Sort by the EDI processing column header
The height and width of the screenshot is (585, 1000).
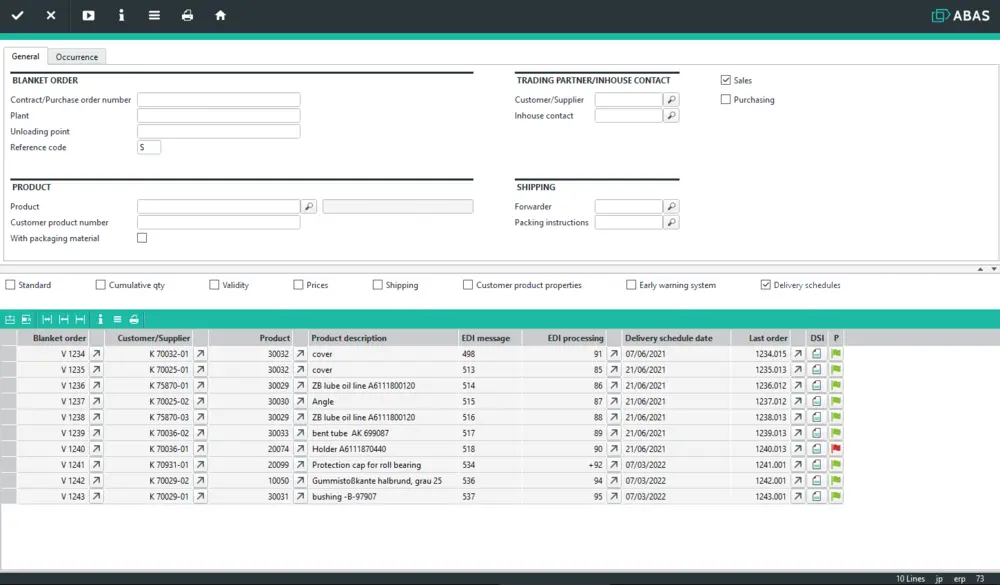tap(564, 338)
